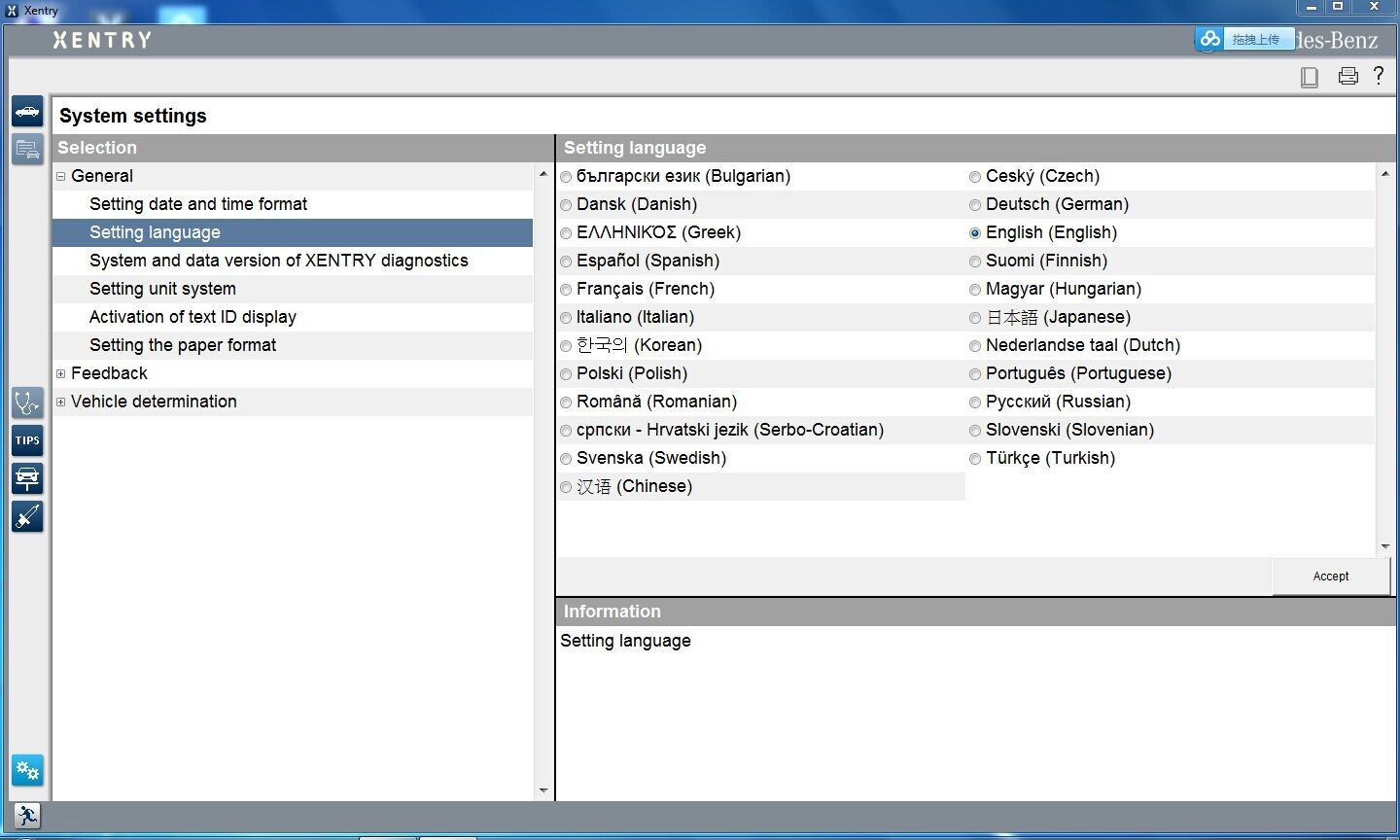Select Italiano (Italian) radio button
Viewport: 1400px width, 840px height.
566,318
